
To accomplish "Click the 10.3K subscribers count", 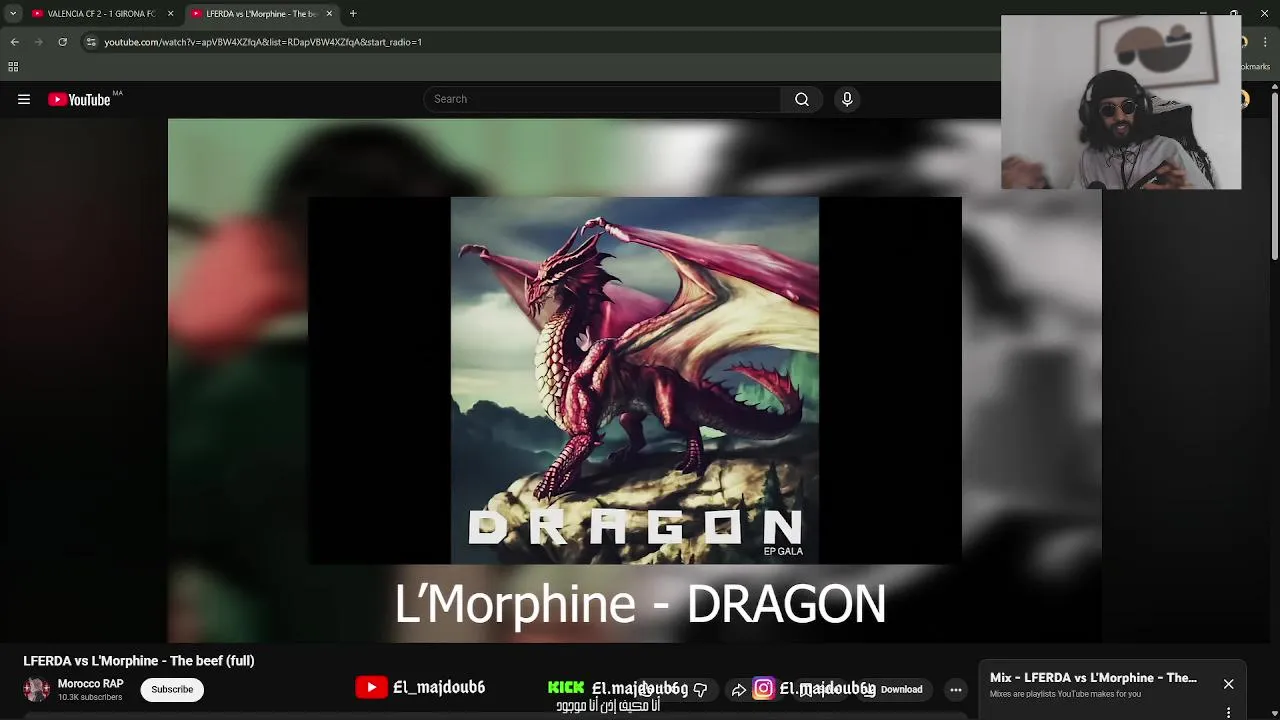I will [x=90, y=697].
